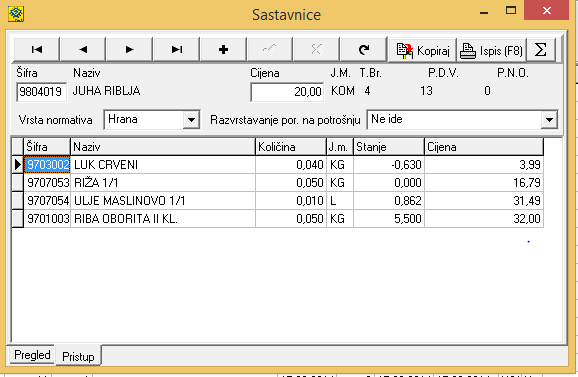Click the JUHA RIBLJA product name
The width and height of the screenshot is (578, 377).
[x=107, y=91]
